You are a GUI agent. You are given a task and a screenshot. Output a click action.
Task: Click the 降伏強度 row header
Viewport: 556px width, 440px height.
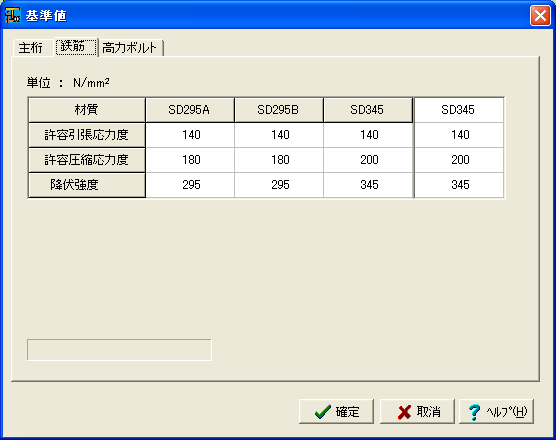87,185
